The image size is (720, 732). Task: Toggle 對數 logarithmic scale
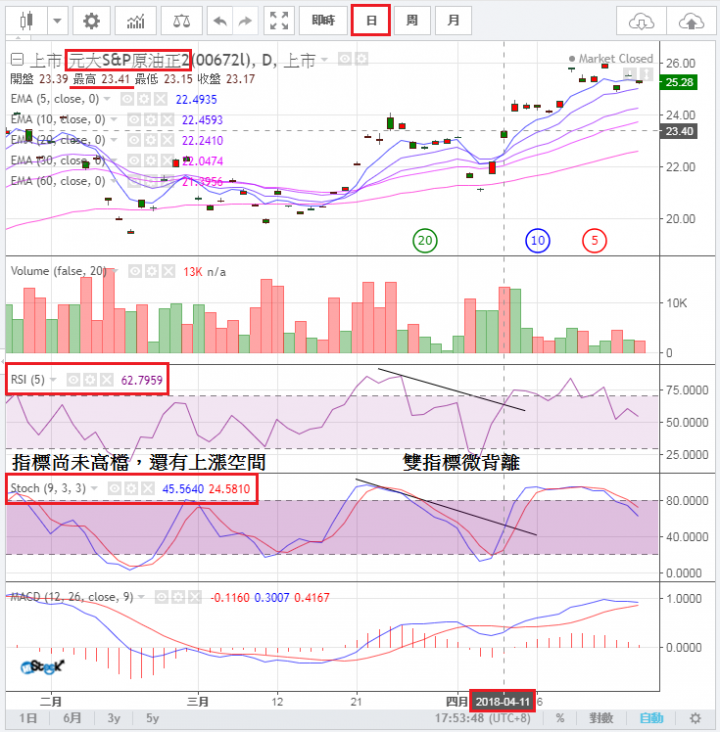(x=601, y=718)
